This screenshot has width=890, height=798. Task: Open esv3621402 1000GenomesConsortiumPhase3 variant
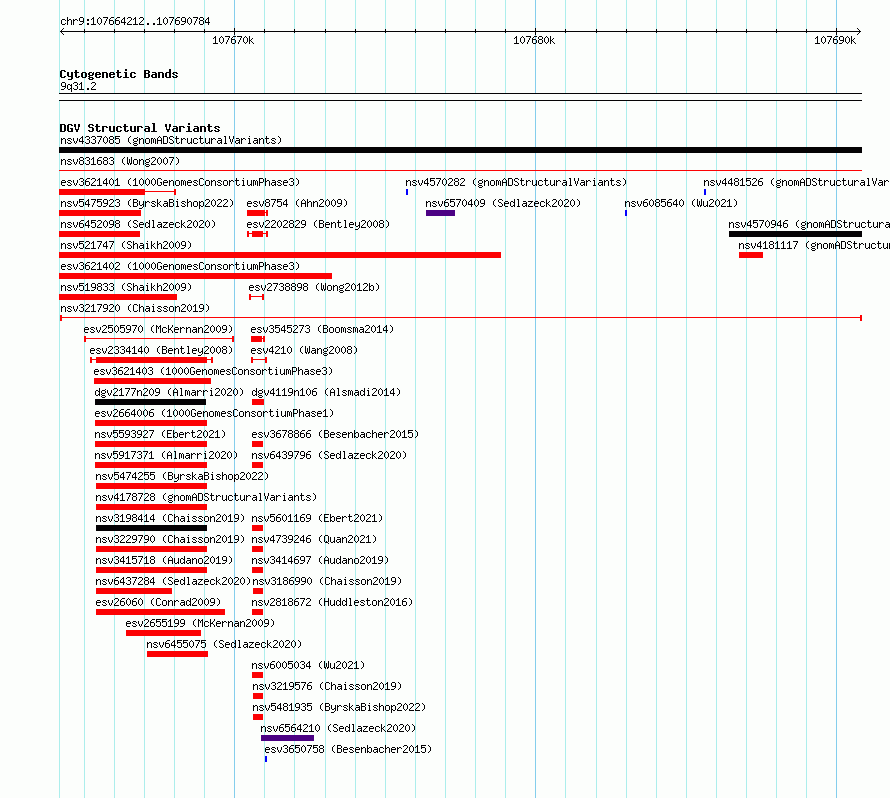point(180,266)
